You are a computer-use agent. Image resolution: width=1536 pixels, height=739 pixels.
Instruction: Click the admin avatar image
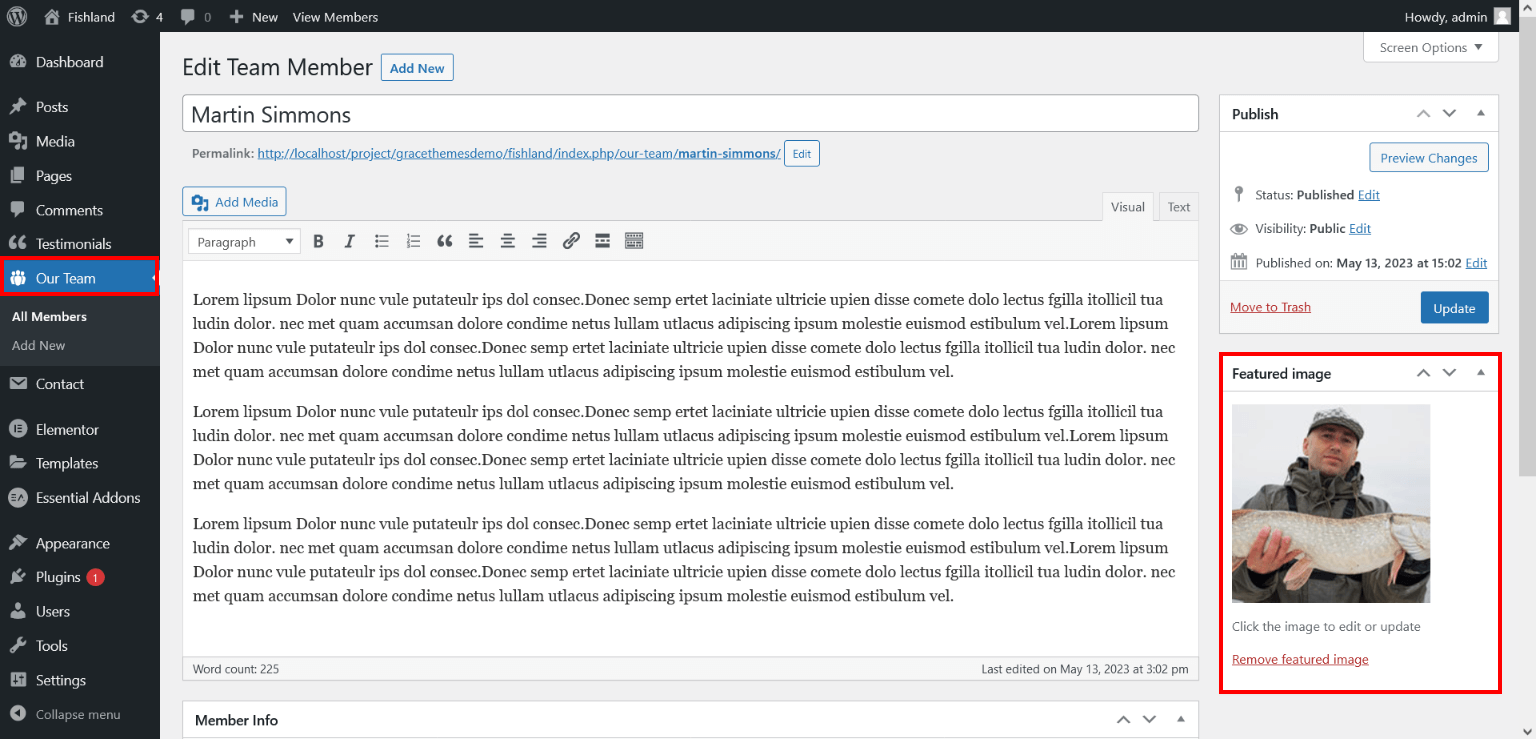(1502, 16)
